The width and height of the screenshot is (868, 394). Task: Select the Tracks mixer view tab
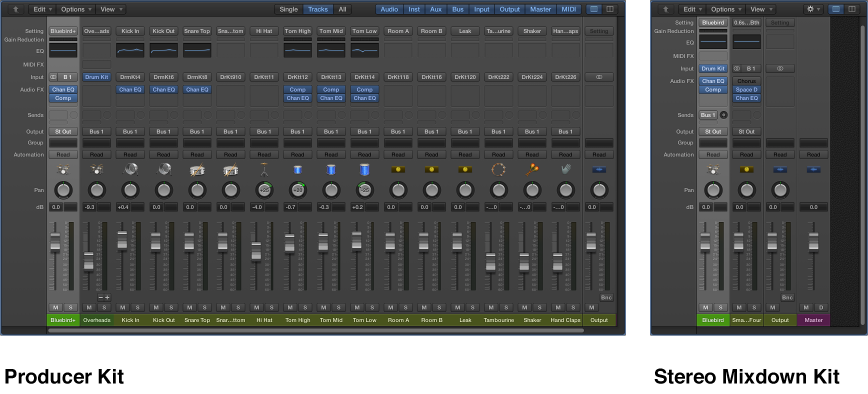click(318, 9)
